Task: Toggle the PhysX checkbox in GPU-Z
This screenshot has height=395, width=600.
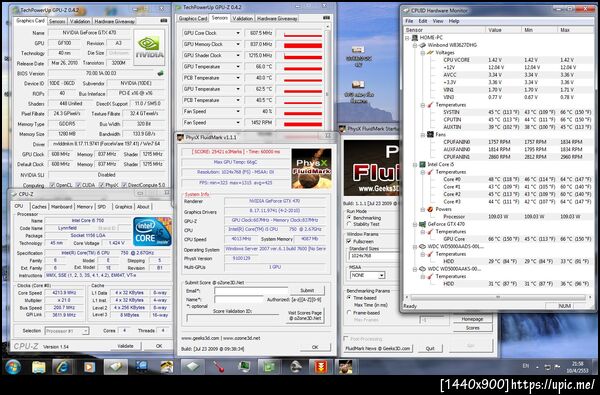Action: point(101,185)
